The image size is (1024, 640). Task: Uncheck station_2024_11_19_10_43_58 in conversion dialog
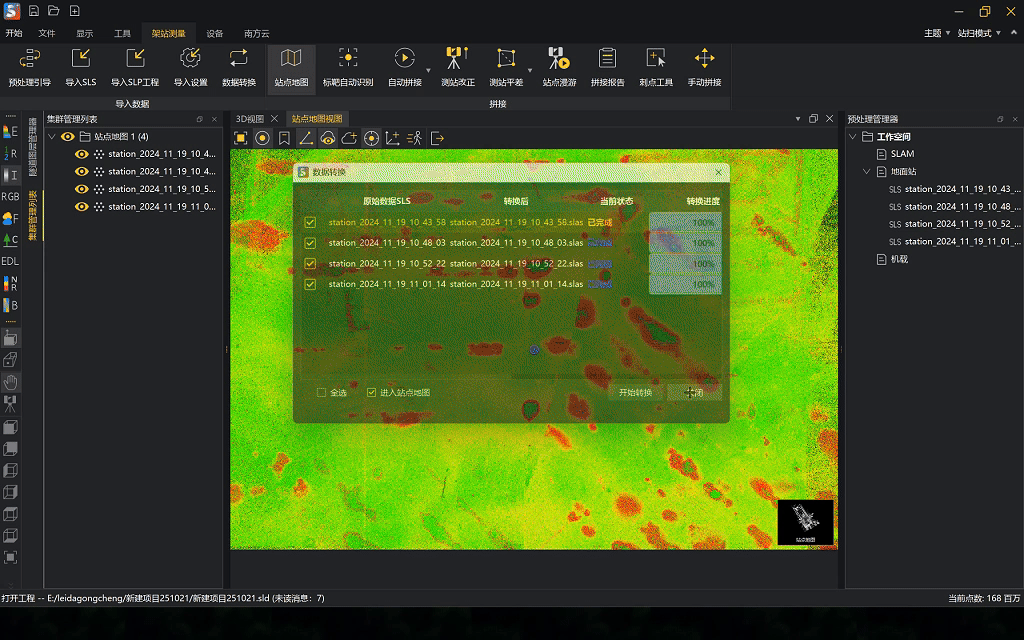coord(310,222)
